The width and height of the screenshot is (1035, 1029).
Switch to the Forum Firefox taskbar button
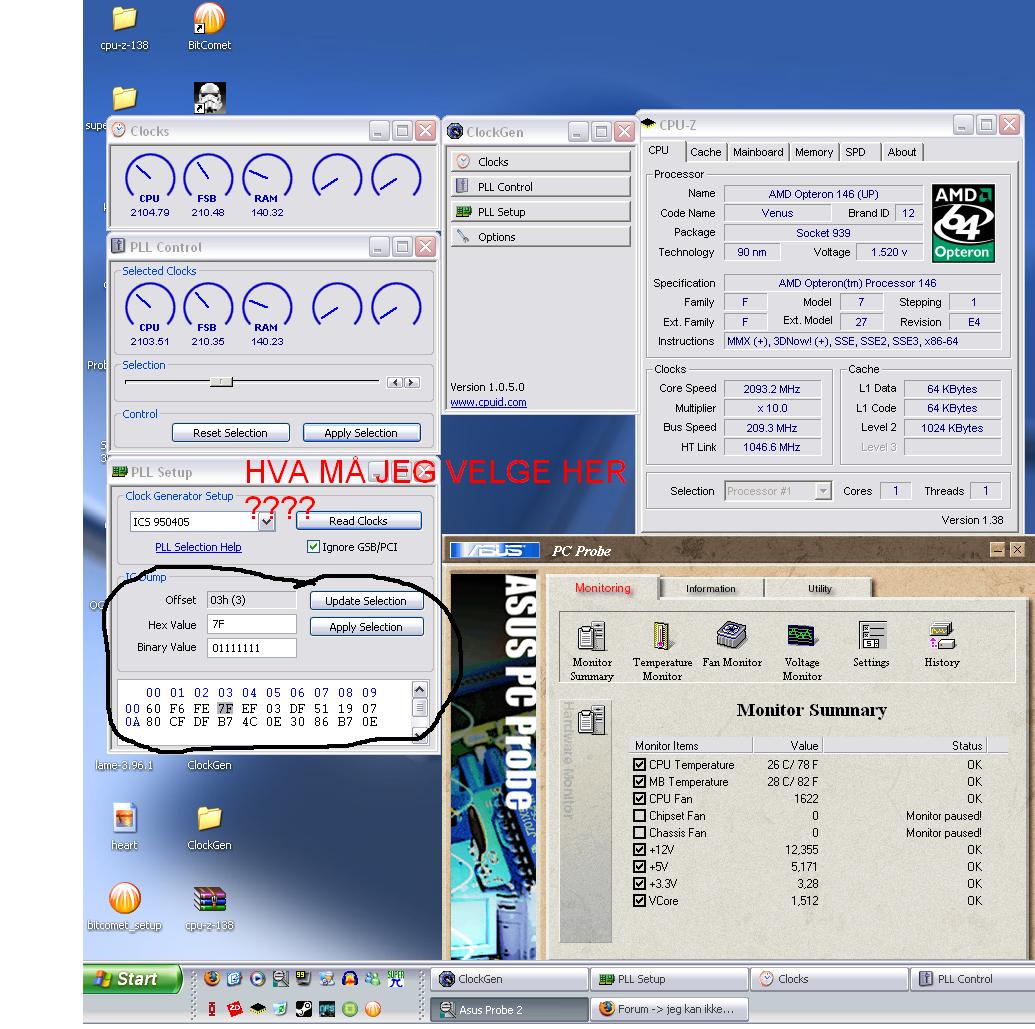click(669, 1009)
